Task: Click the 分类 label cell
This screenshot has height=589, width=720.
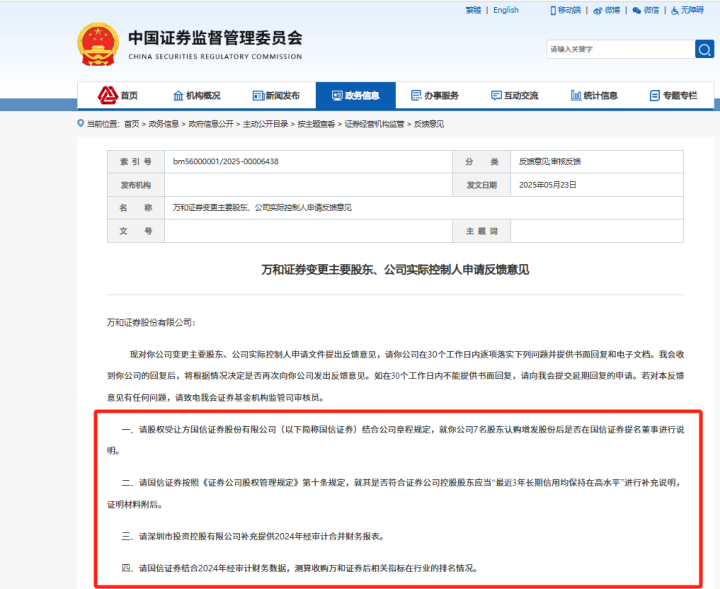Action: tap(482, 162)
